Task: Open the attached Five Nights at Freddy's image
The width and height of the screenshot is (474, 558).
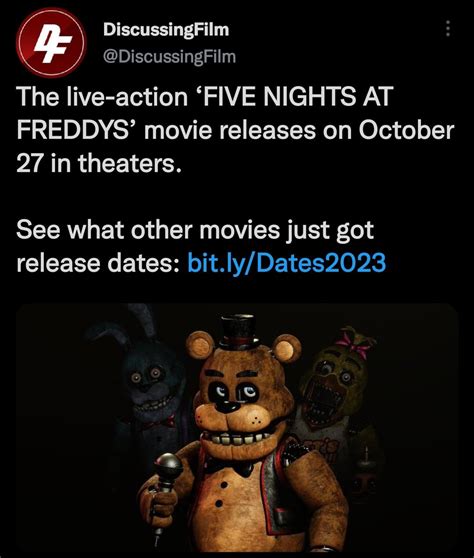Action: (x=237, y=428)
